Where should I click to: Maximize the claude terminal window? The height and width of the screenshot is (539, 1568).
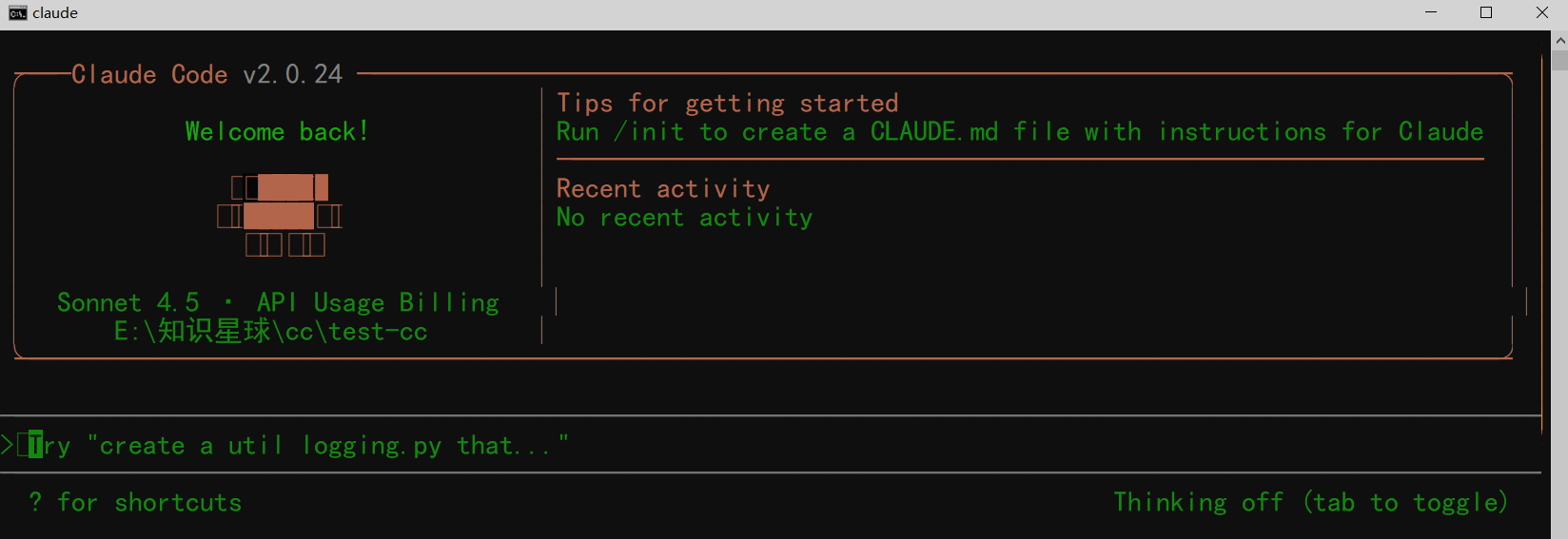point(1486,13)
